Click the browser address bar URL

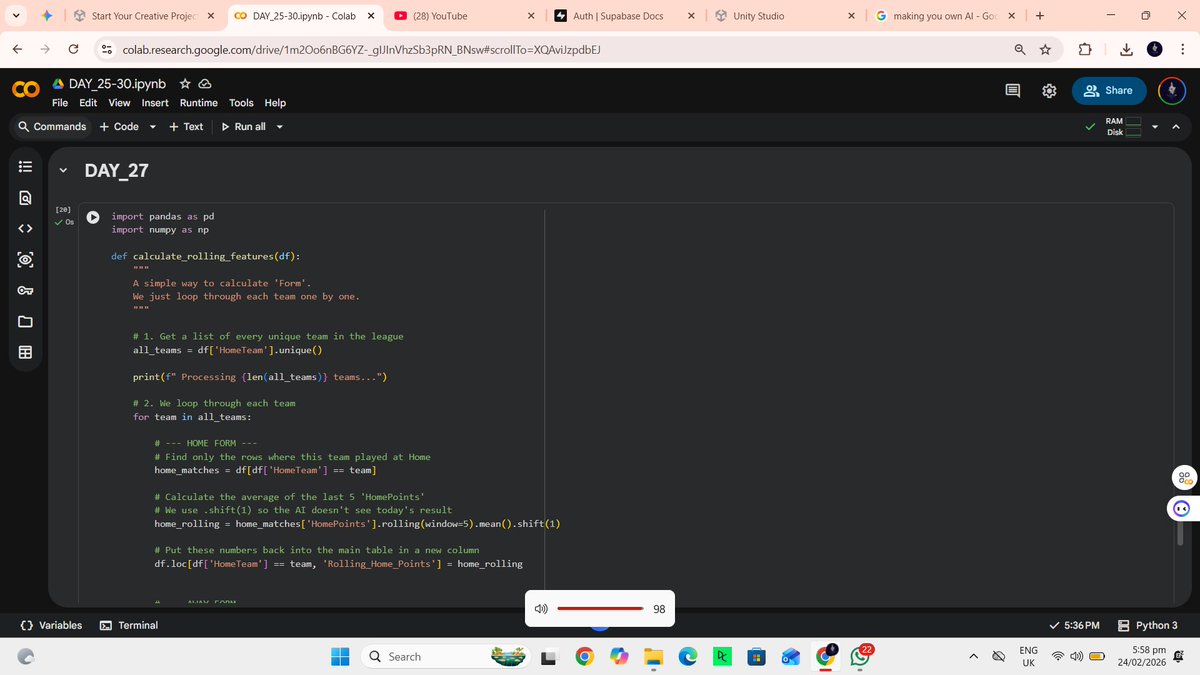360,49
